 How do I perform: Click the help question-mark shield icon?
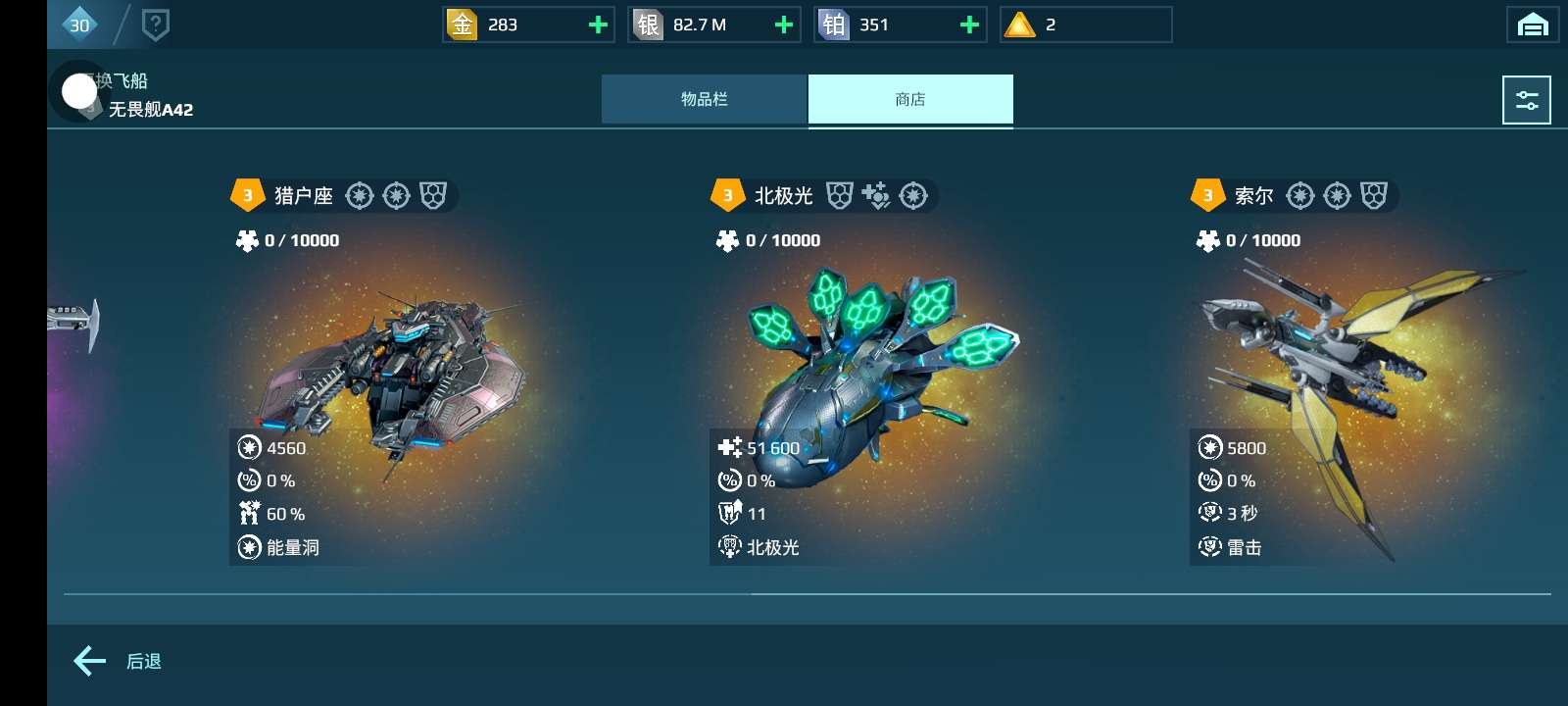156,25
